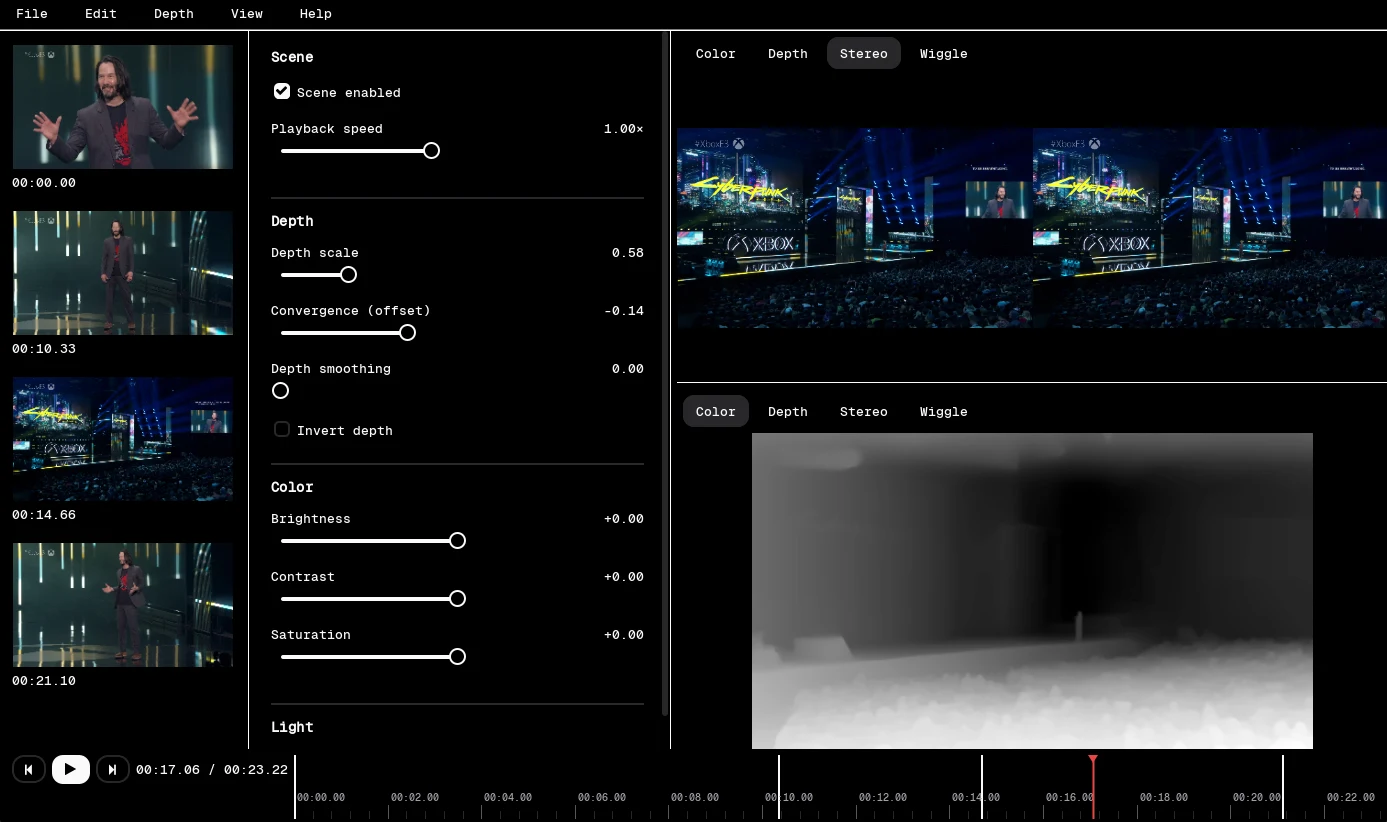Select the scene thumbnail at 00:14.66

(123, 439)
